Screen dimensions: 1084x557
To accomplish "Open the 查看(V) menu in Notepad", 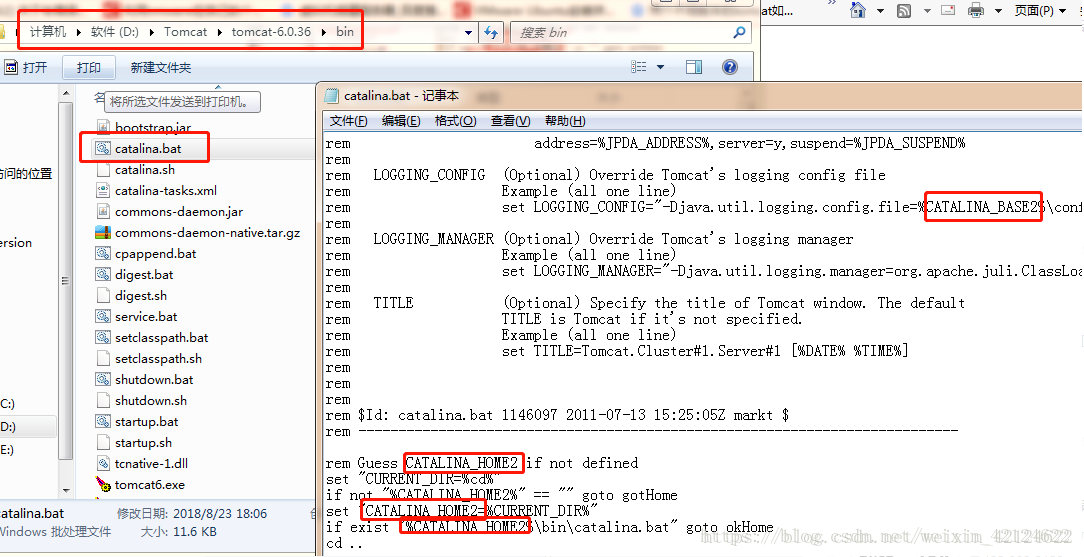I will [x=510, y=121].
